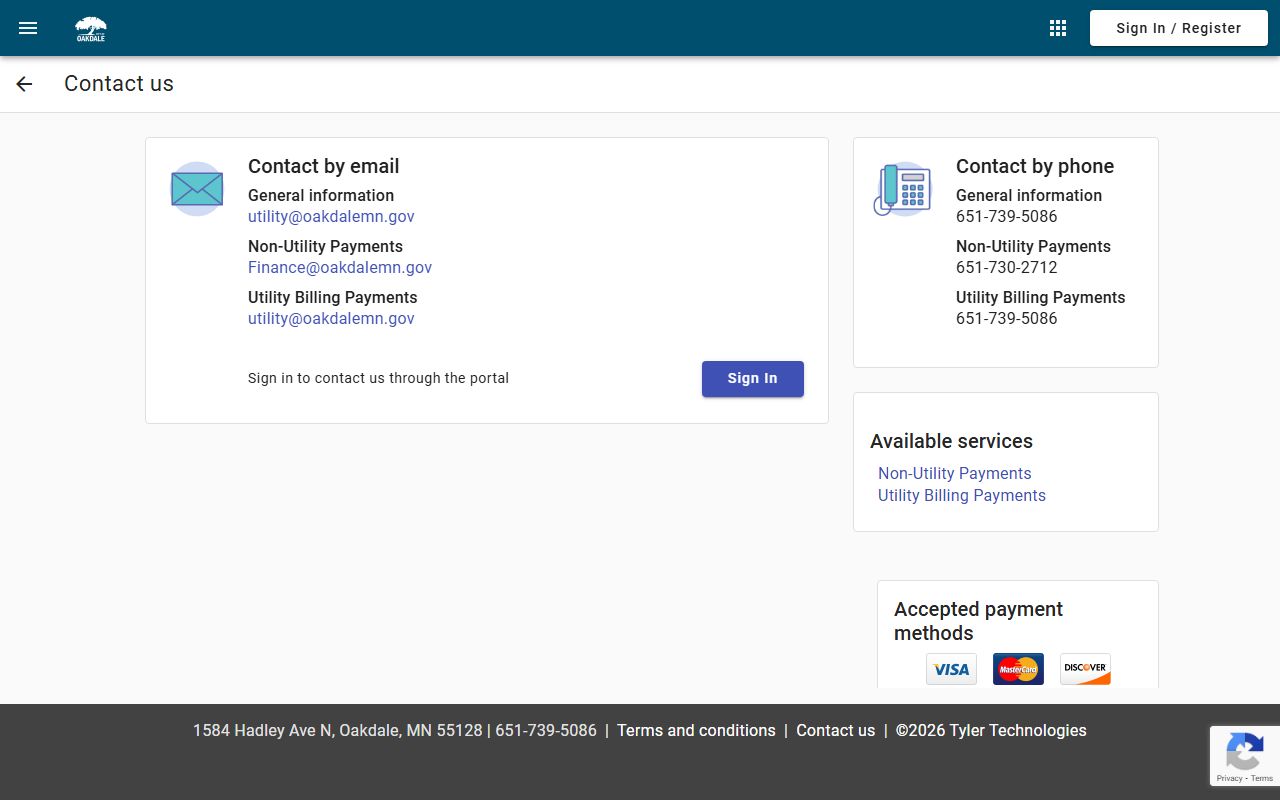The width and height of the screenshot is (1280, 800).
Task: Click the Contact by phone heading
Action: point(1035,166)
